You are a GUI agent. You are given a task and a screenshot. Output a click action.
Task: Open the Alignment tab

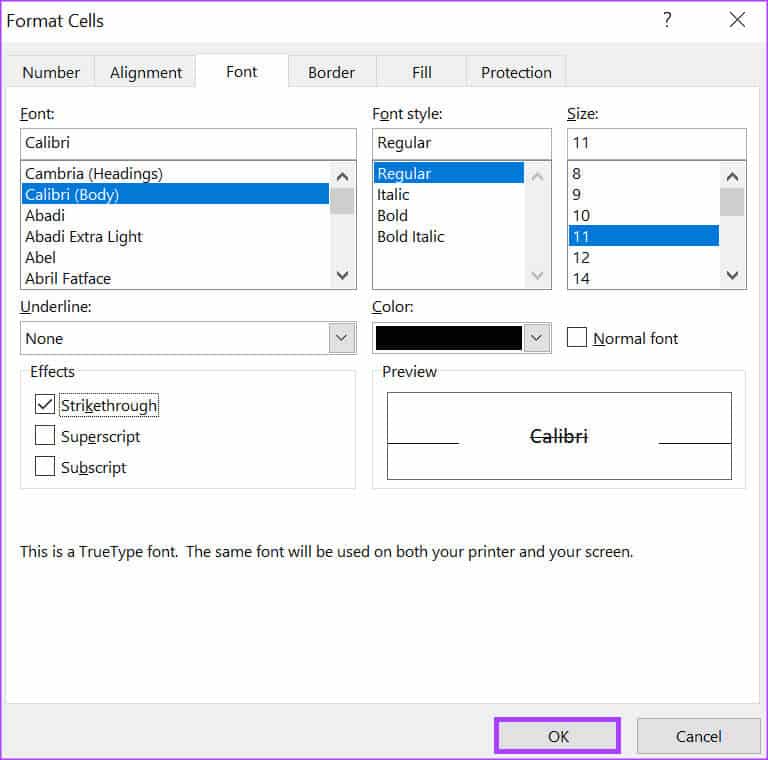pyautogui.click(x=146, y=72)
